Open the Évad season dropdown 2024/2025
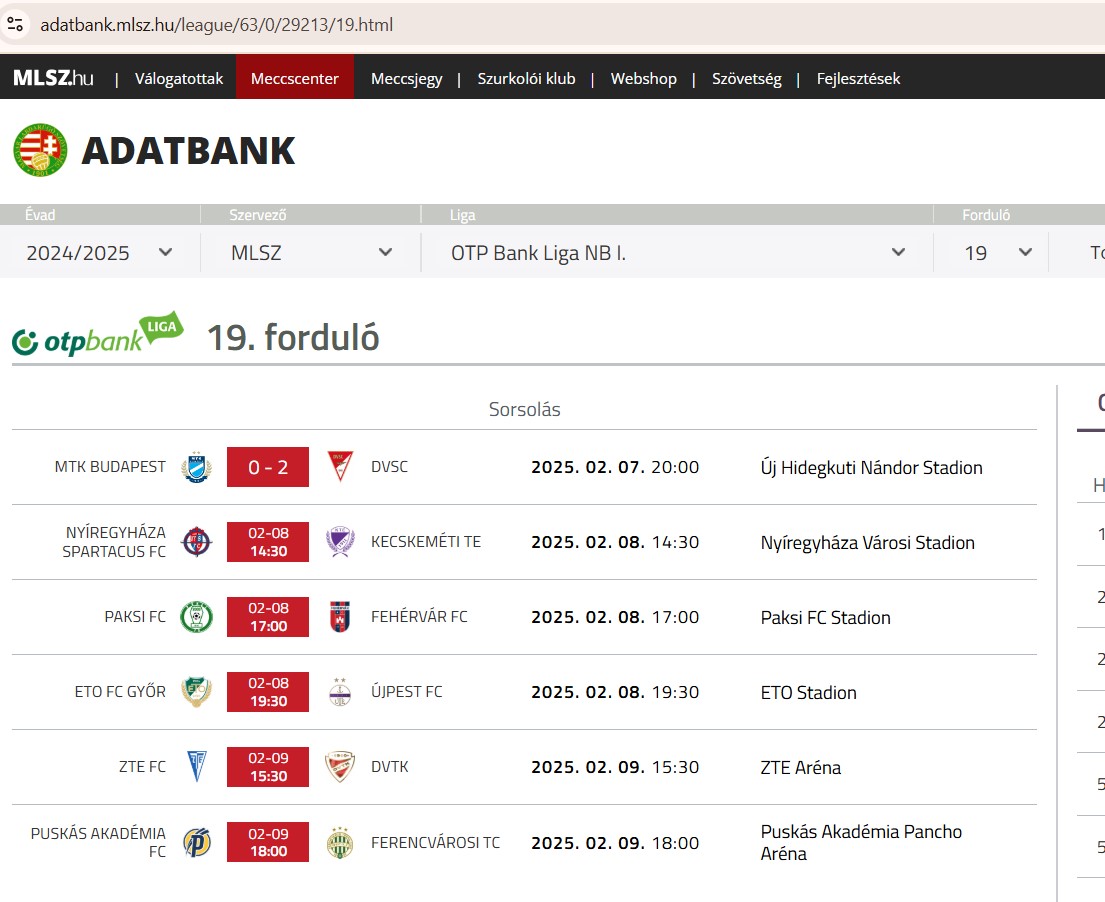Viewport: 1105px width, 902px height. (x=99, y=252)
